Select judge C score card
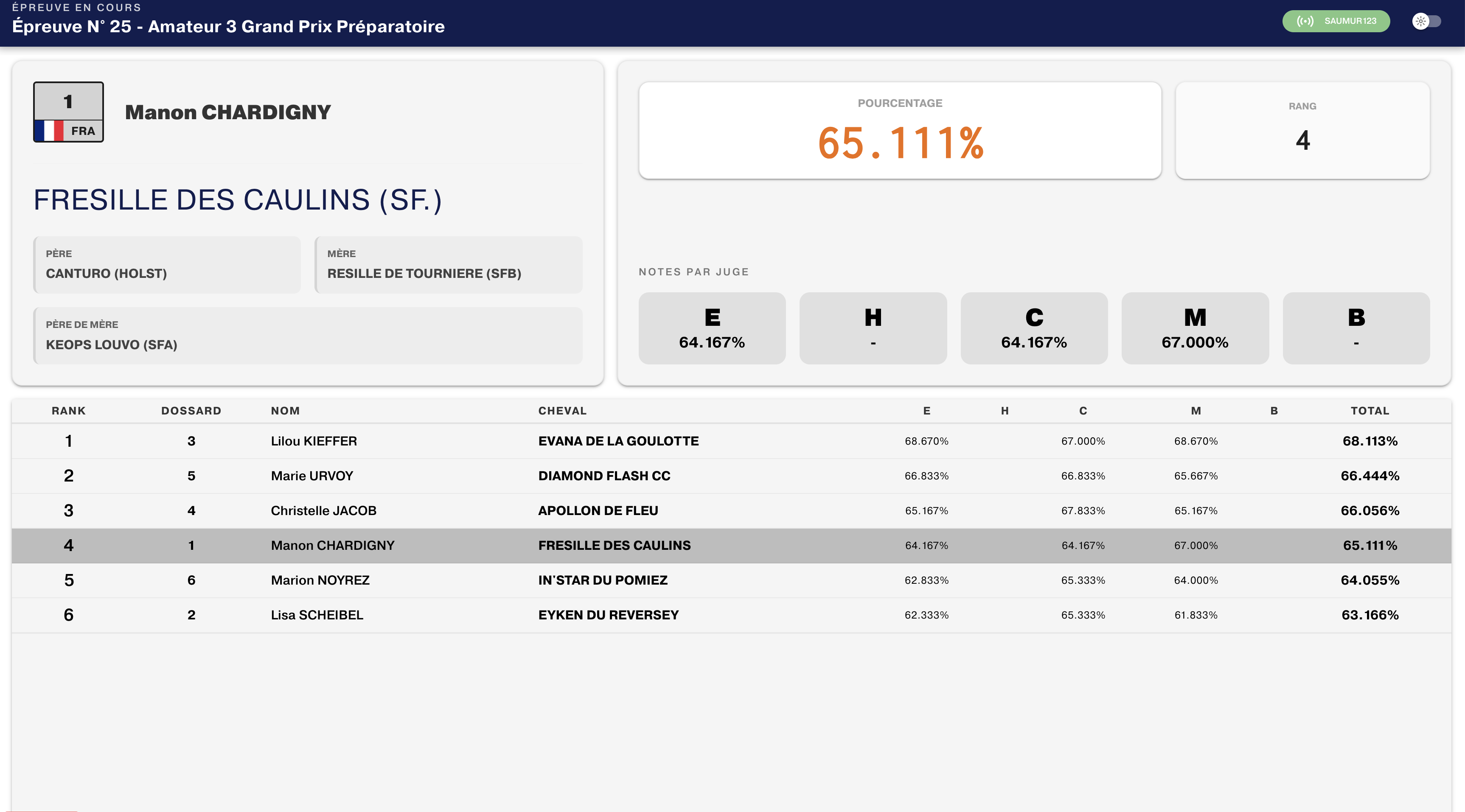 1033,328
